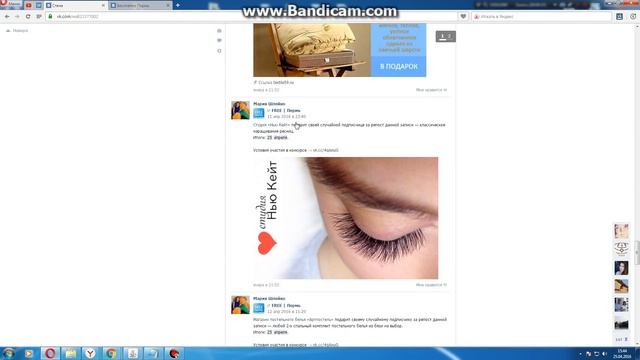Open author name link on eyelash post
The width and height of the screenshot is (640, 360).
click(x=269, y=104)
